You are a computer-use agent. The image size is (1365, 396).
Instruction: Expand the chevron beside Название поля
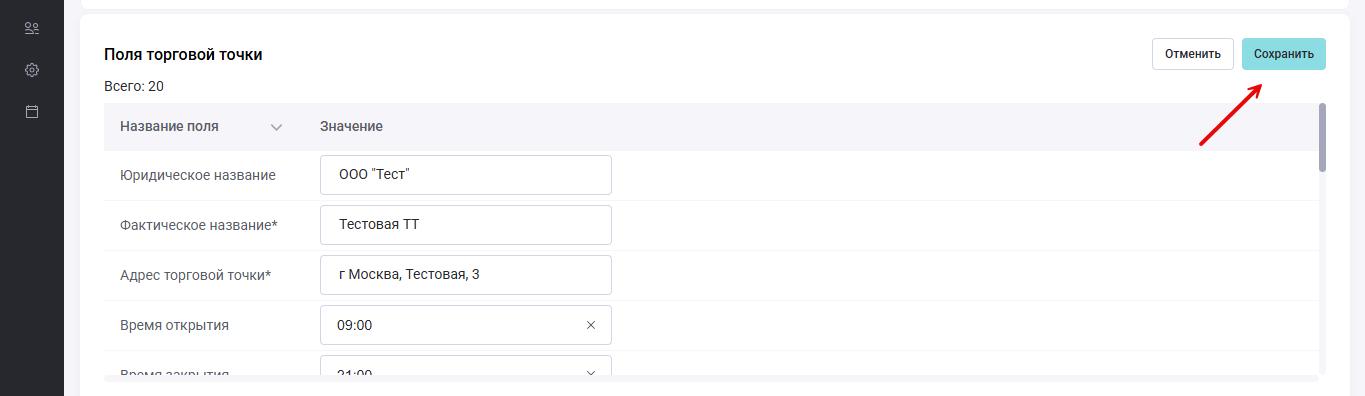point(277,127)
